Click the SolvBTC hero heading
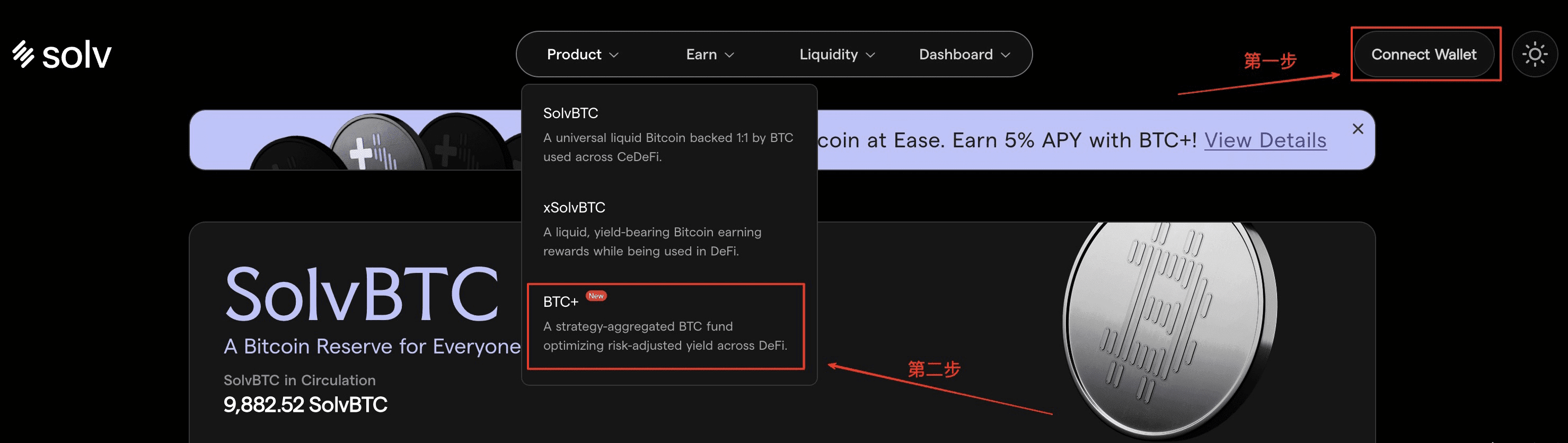 pos(362,295)
